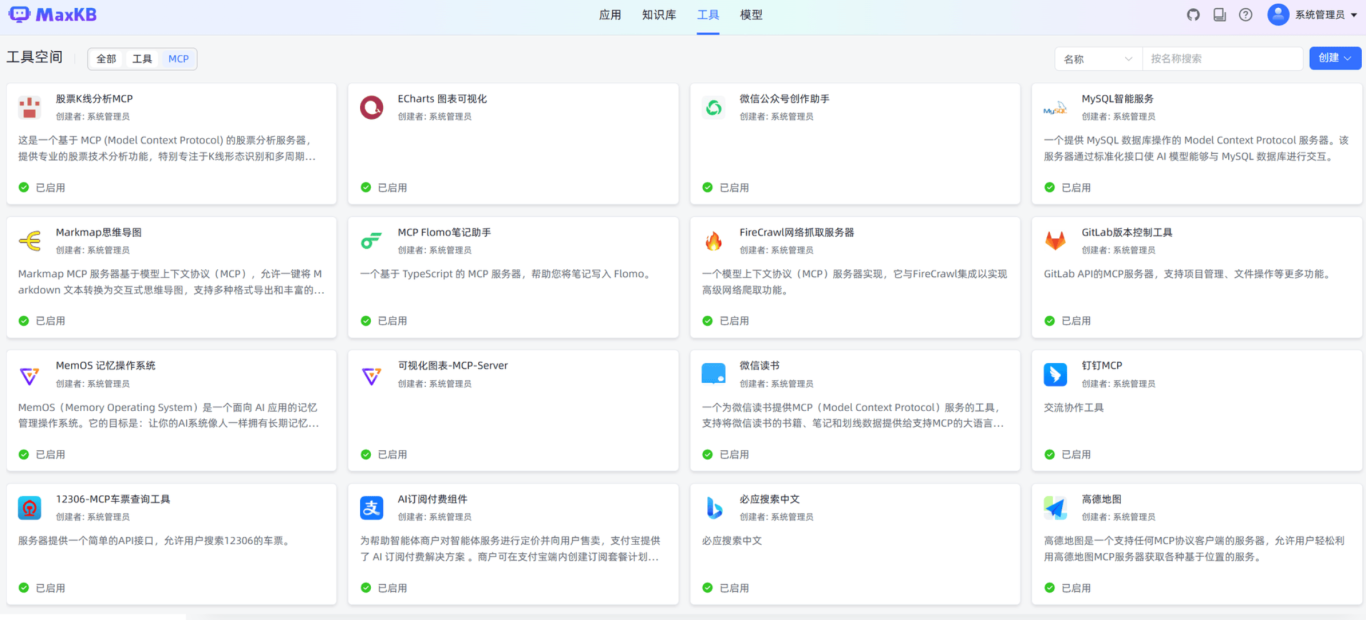Open the GitLab版本控制工具 title
Screen dimensions: 1366x620
1127,233
